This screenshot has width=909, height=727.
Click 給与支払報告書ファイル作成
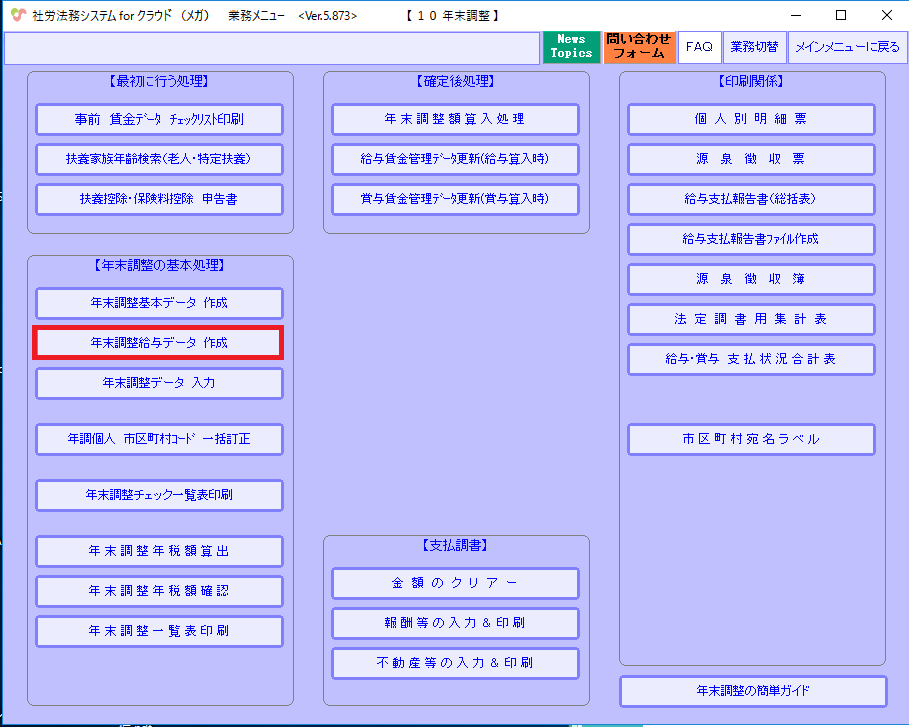tap(751, 239)
